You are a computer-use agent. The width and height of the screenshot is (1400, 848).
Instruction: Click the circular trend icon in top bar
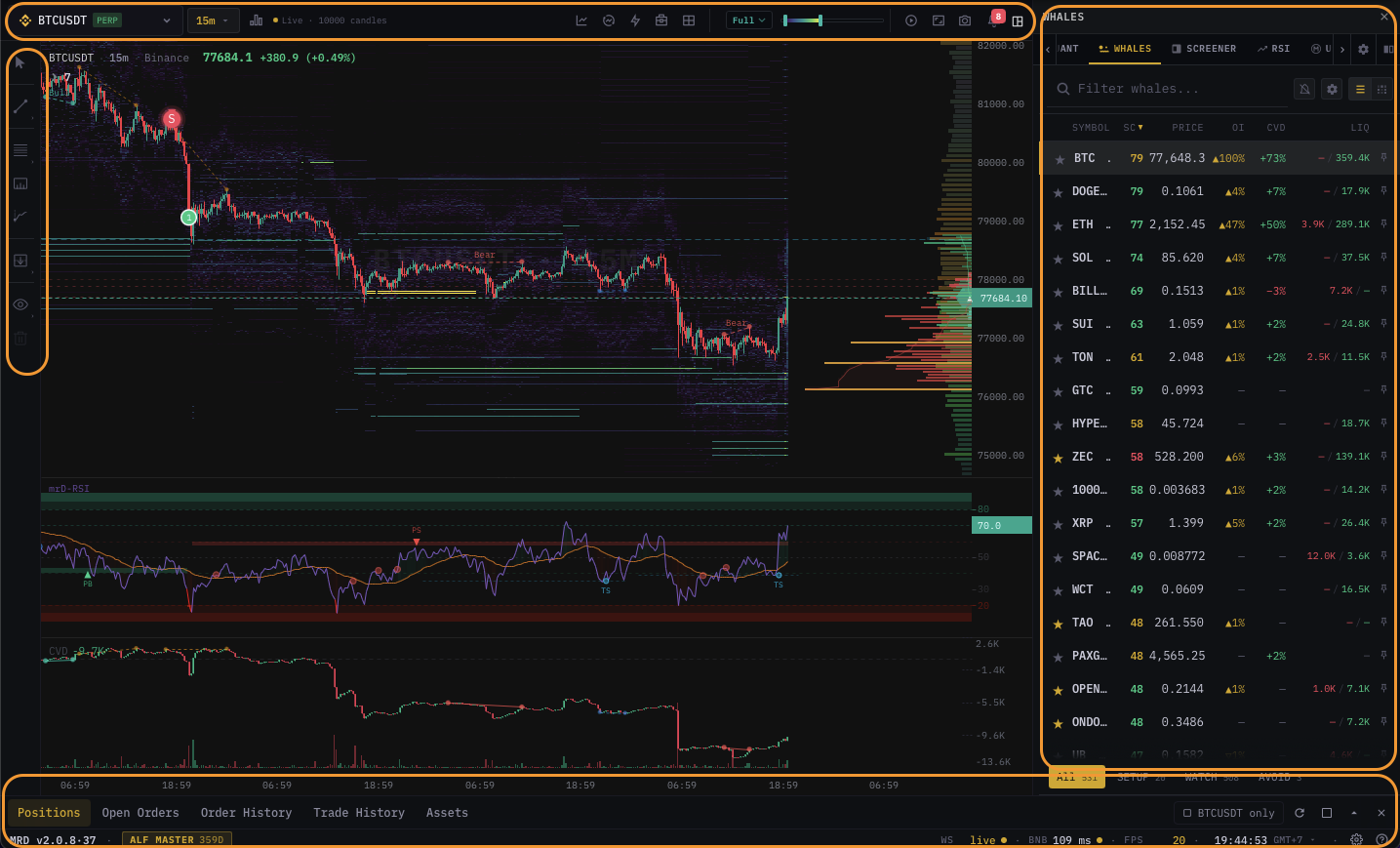609,20
